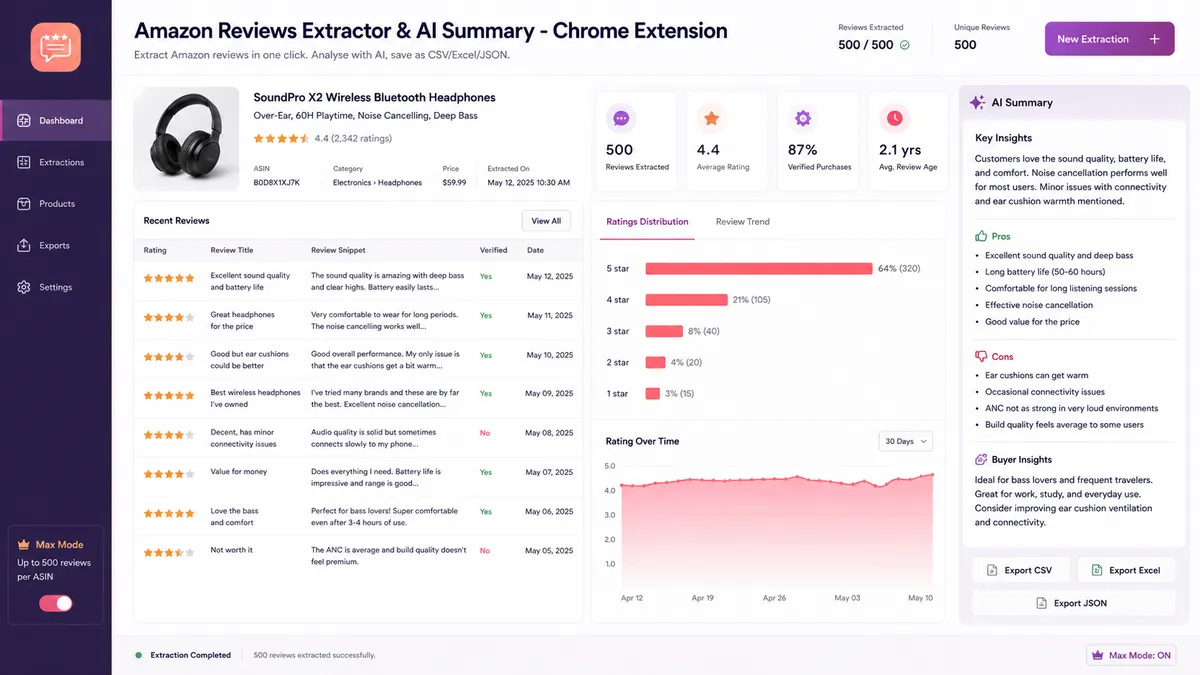1200x675 pixels.
Task: Click View All recent reviews button
Action: 546,221
